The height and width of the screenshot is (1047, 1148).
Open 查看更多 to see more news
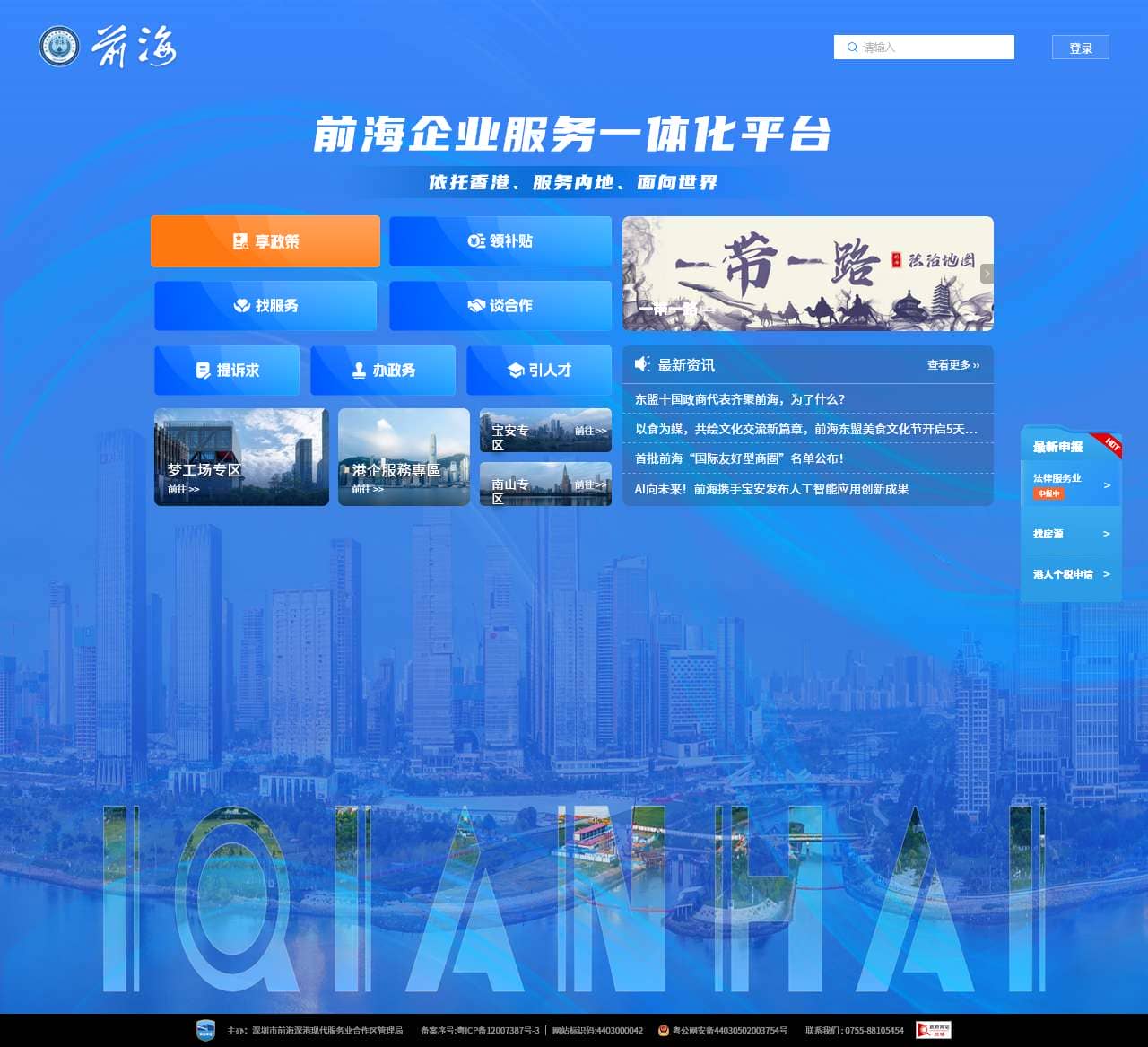point(952,365)
